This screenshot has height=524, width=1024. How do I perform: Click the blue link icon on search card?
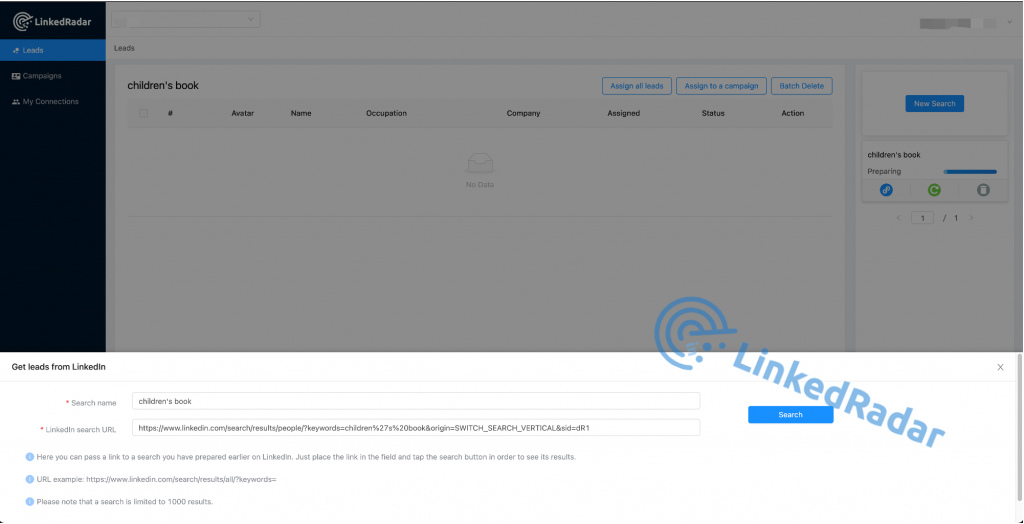(886, 189)
